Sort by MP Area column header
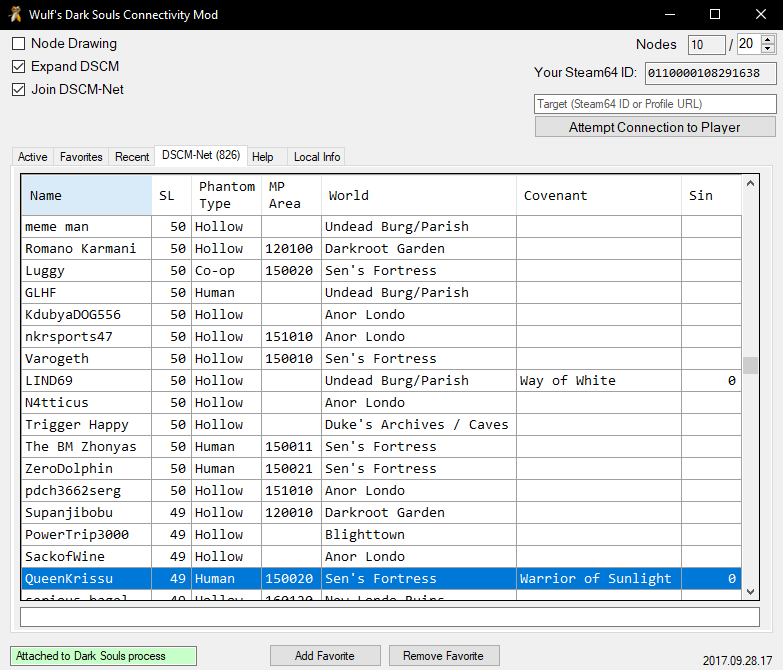The width and height of the screenshot is (783, 670). 291,195
